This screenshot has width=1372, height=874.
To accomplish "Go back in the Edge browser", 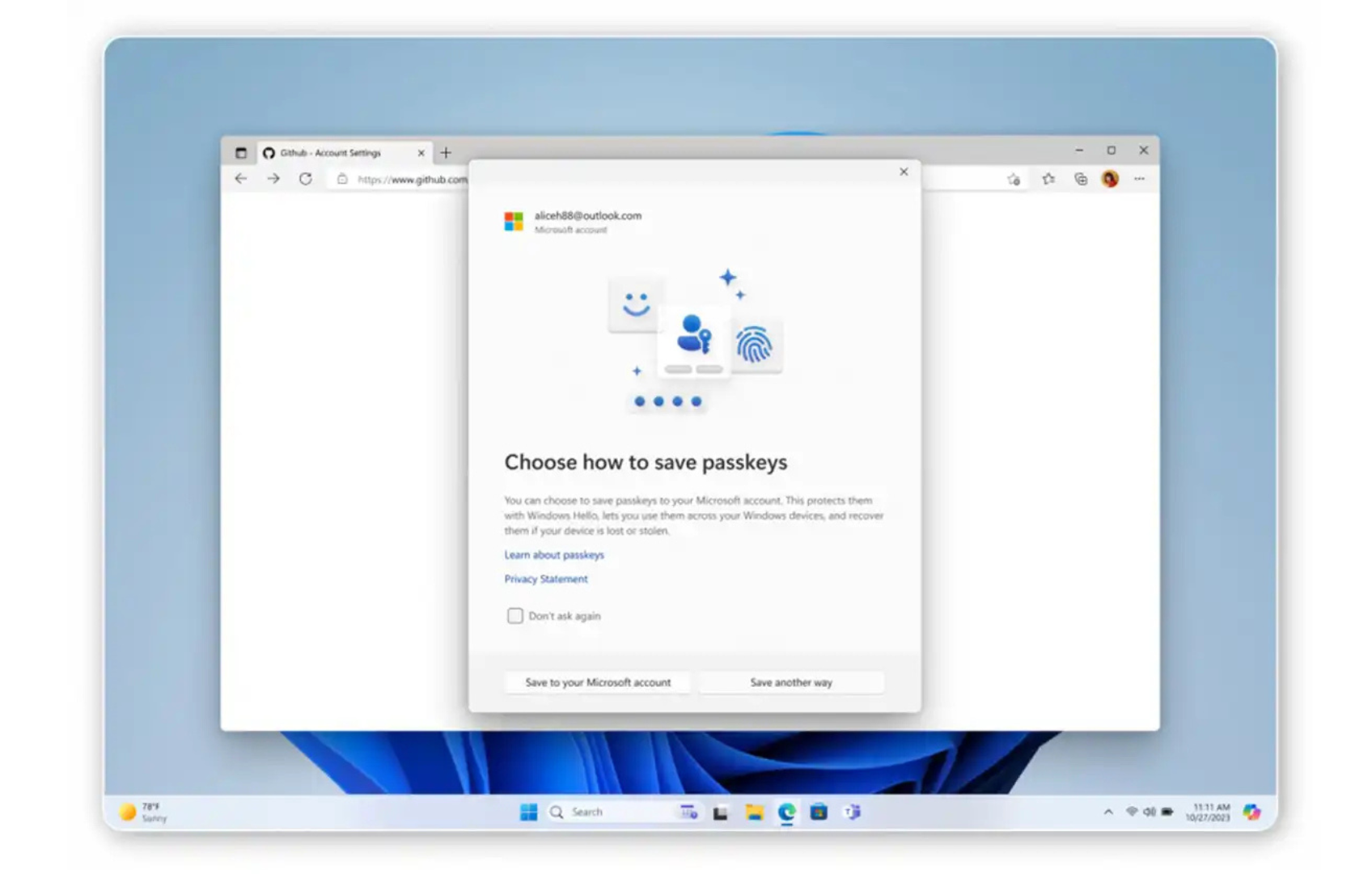I will click(x=241, y=179).
